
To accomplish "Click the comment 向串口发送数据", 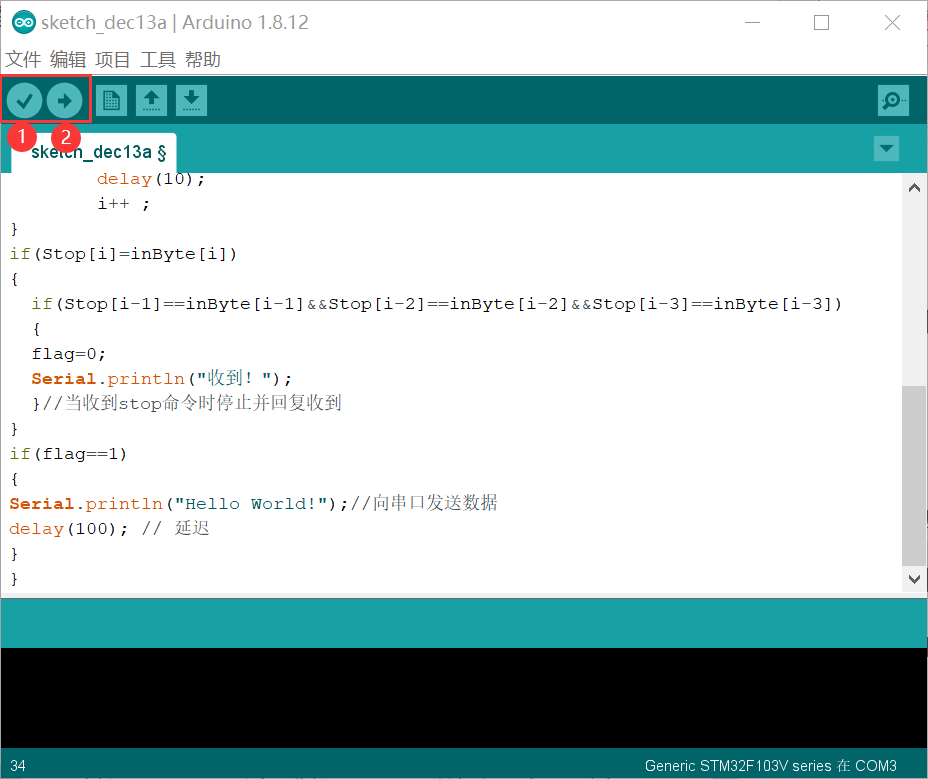I will [x=424, y=503].
